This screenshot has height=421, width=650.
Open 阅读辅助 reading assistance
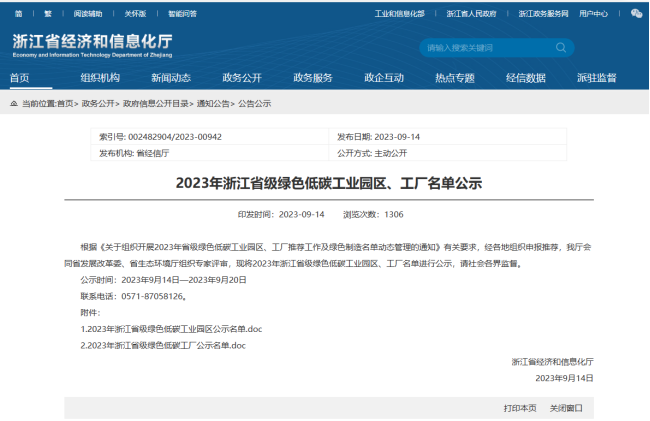point(87,14)
